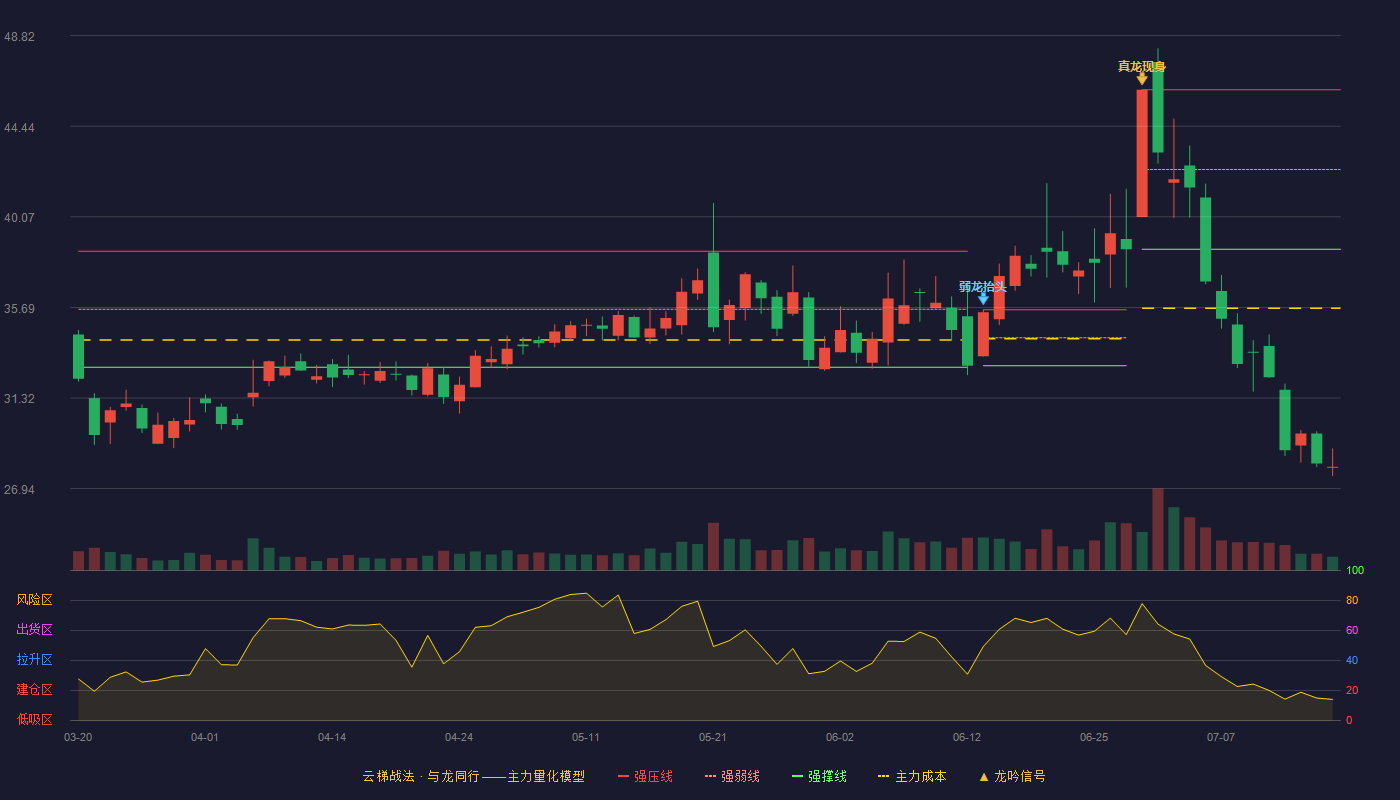Click the 06-25 date label
This screenshot has height=800, width=1400.
coord(1094,737)
